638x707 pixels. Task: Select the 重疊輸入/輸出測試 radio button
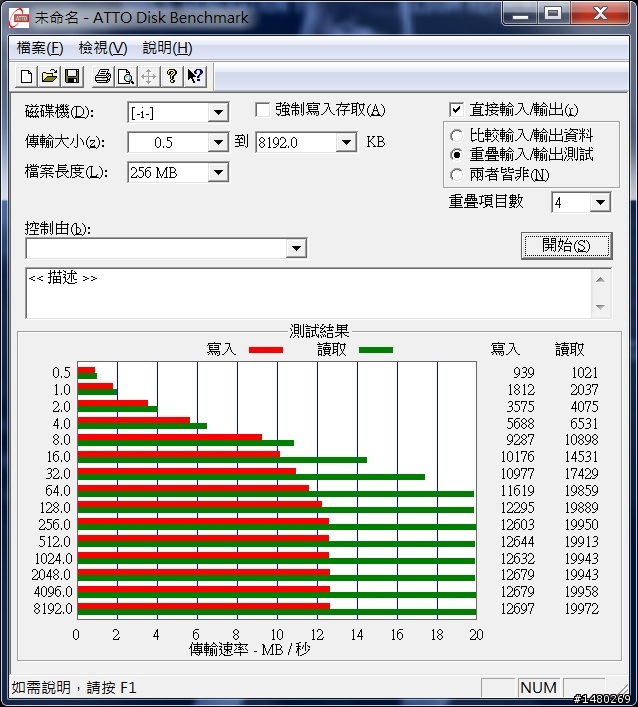(x=456, y=155)
